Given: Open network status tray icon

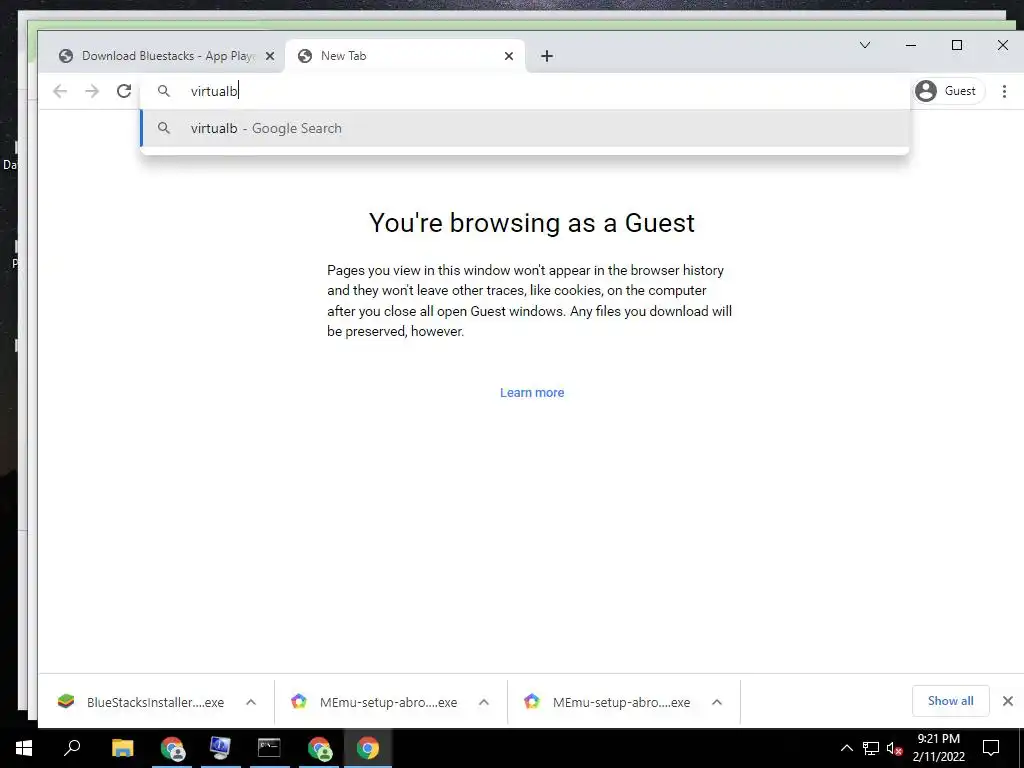Looking at the screenshot, I should point(871,748).
